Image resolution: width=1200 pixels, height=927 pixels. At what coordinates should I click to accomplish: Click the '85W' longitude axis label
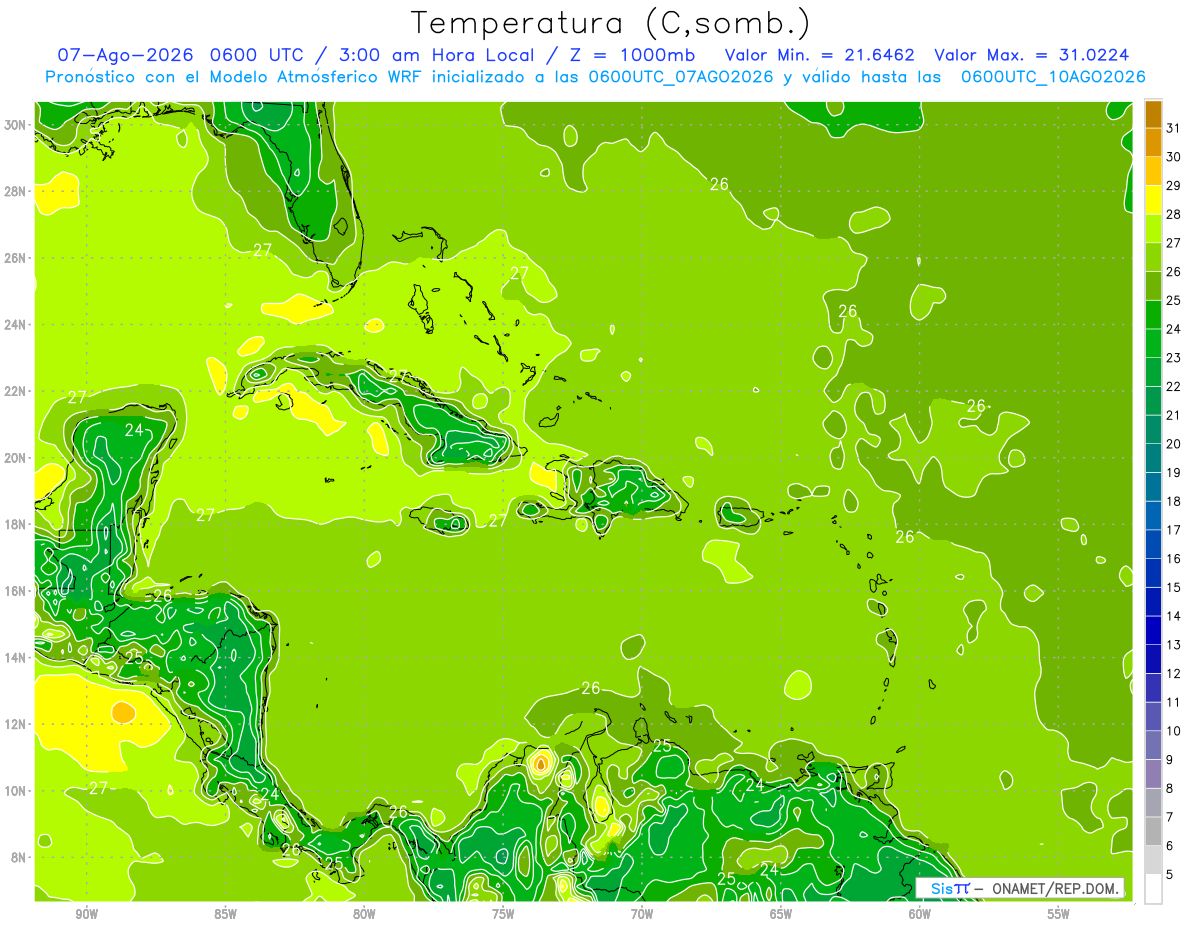point(225,914)
